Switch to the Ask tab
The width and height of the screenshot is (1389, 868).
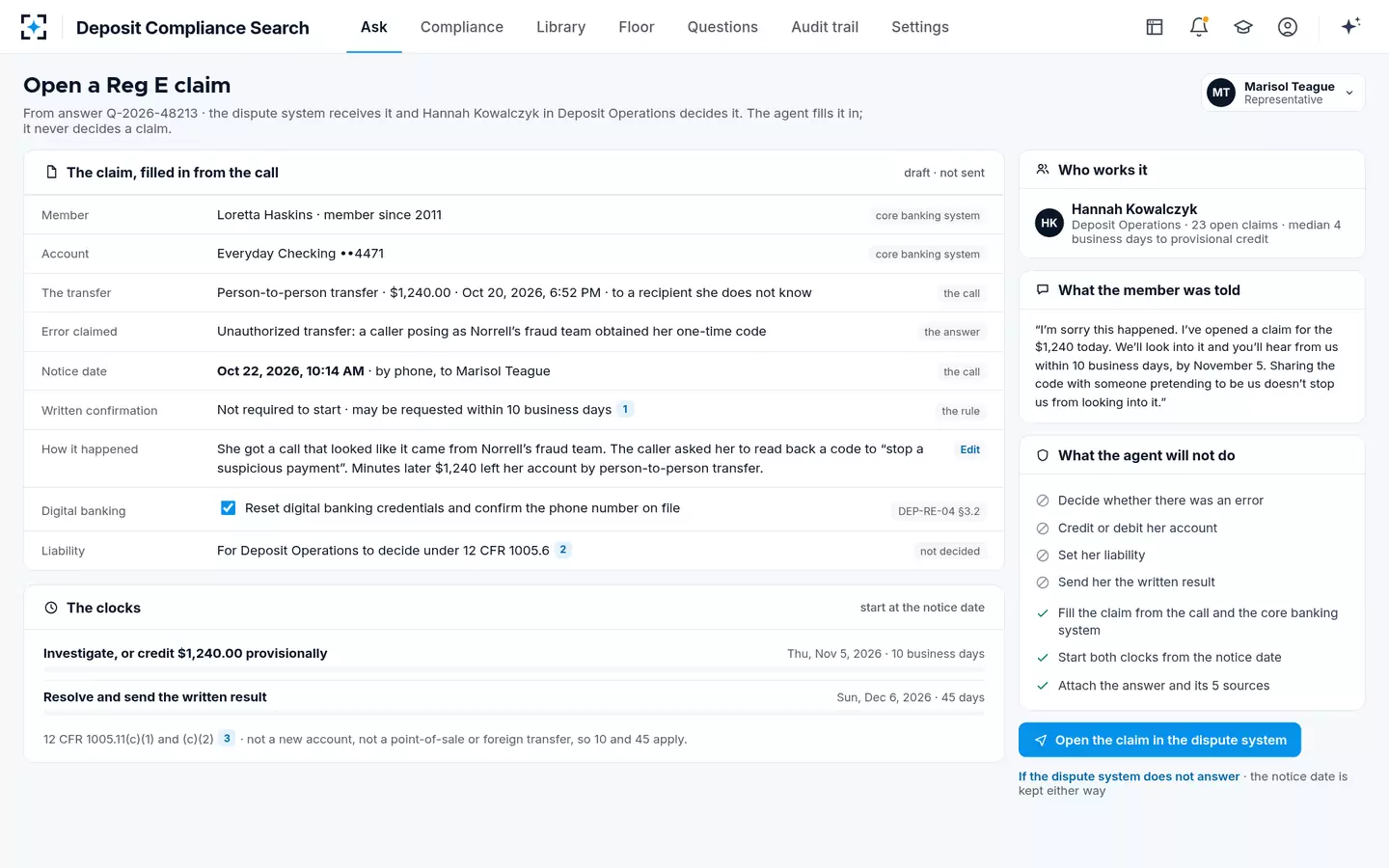(x=374, y=27)
